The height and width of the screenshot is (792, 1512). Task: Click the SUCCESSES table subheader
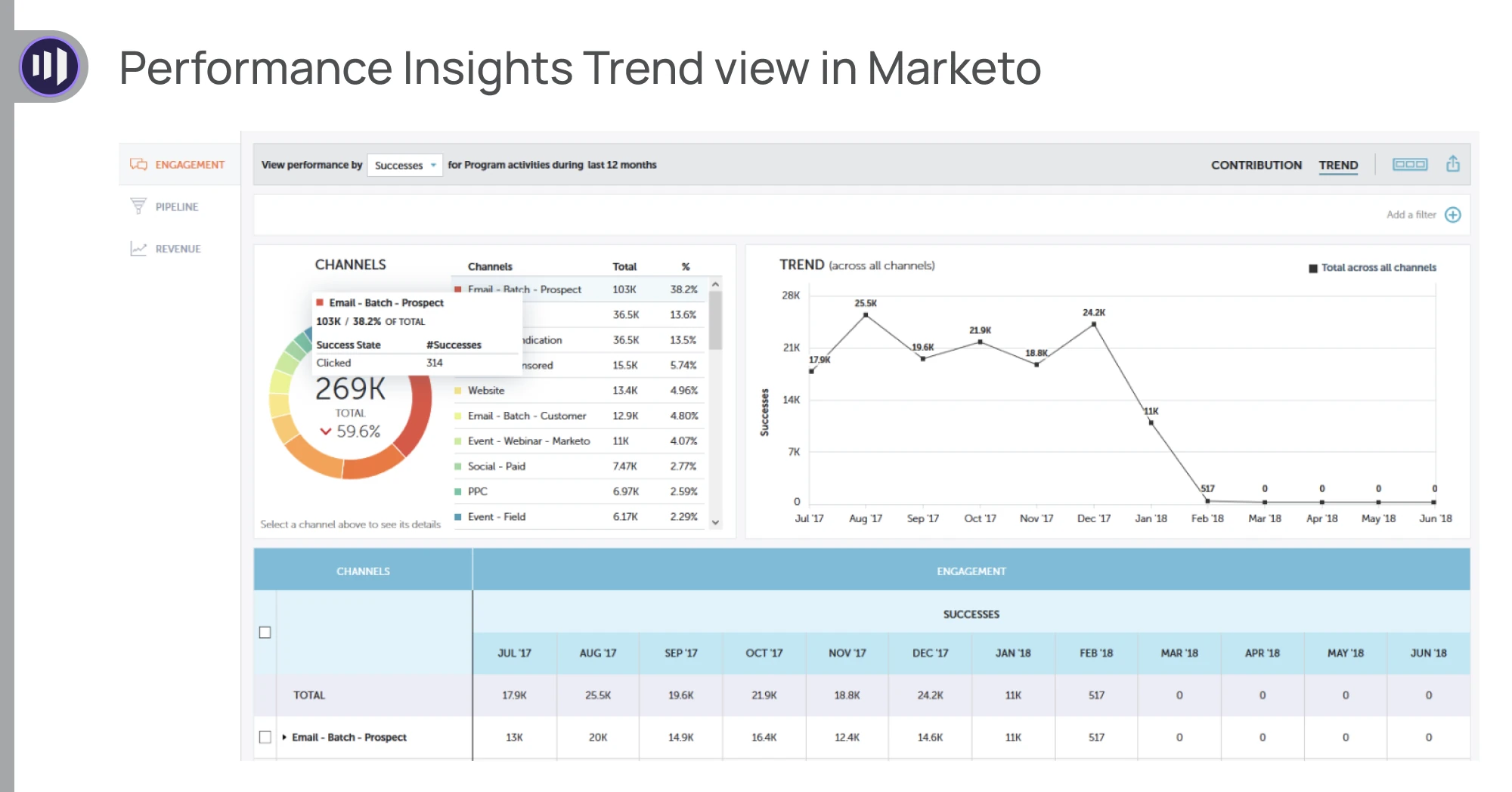(x=971, y=614)
